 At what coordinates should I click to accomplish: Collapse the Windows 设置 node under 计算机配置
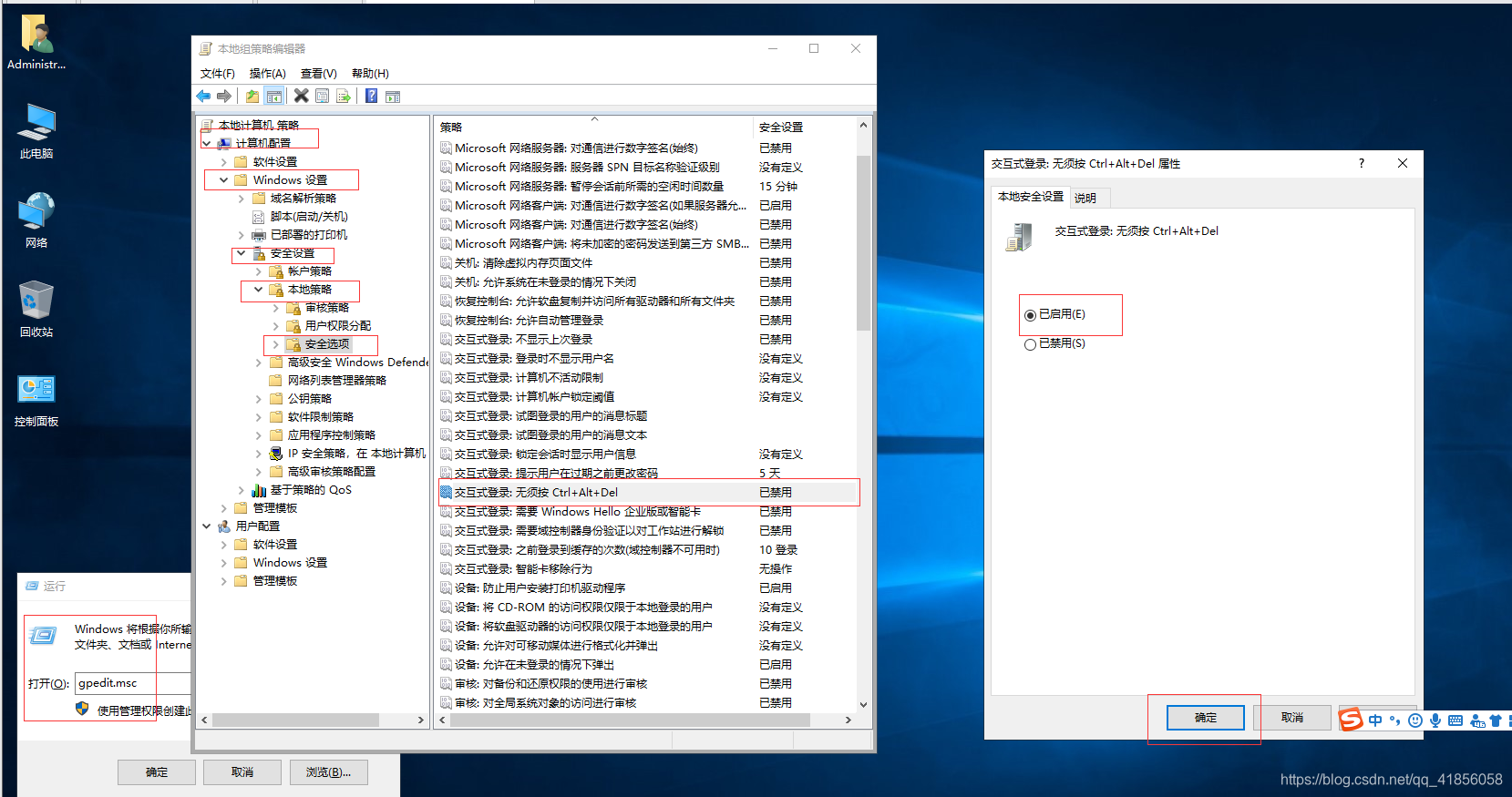[x=224, y=179]
